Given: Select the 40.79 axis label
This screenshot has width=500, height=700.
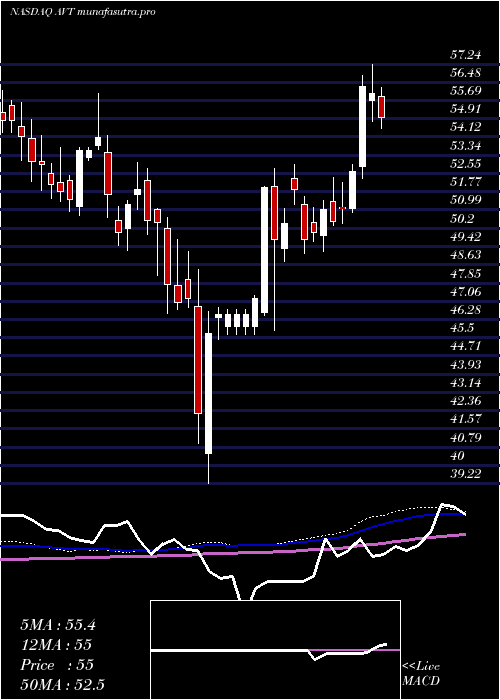Looking at the screenshot, I should pyautogui.click(x=465, y=438).
